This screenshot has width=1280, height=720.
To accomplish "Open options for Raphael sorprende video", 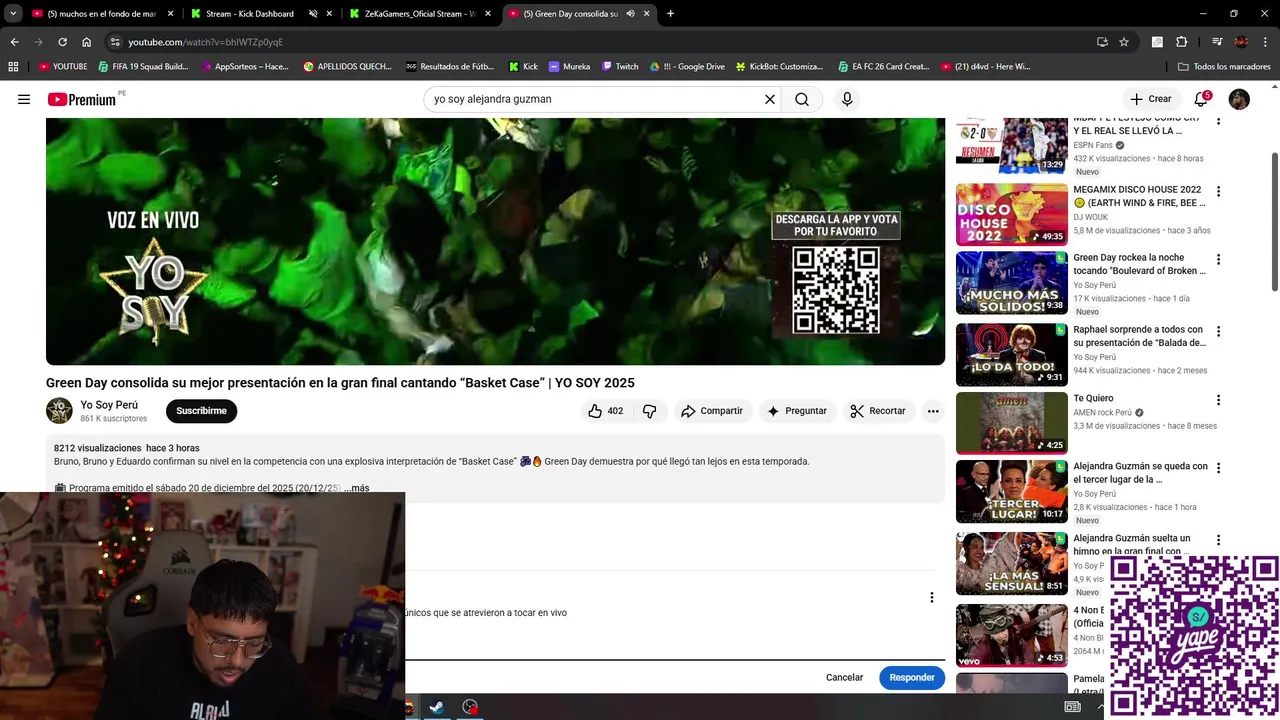I will click(x=1218, y=331).
